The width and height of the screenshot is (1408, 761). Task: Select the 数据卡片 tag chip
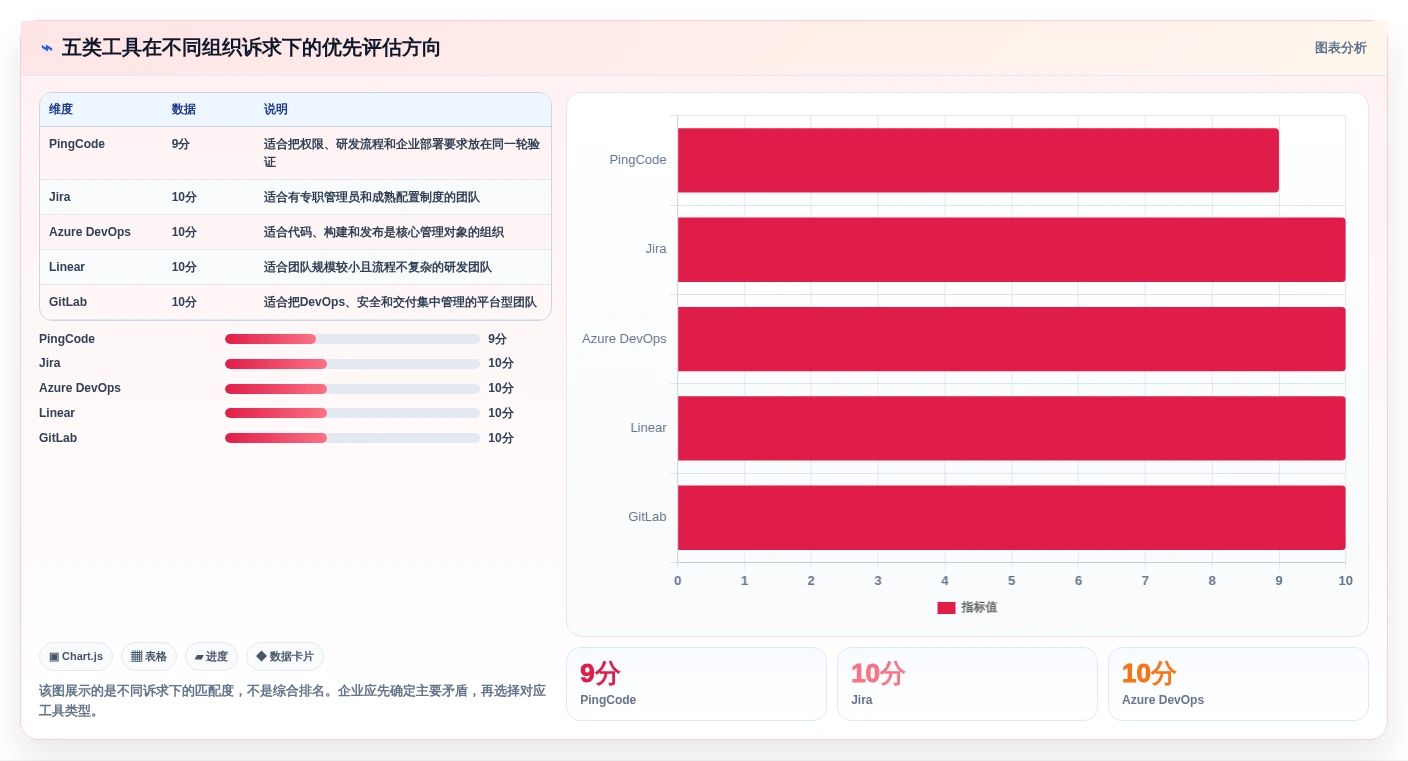285,656
